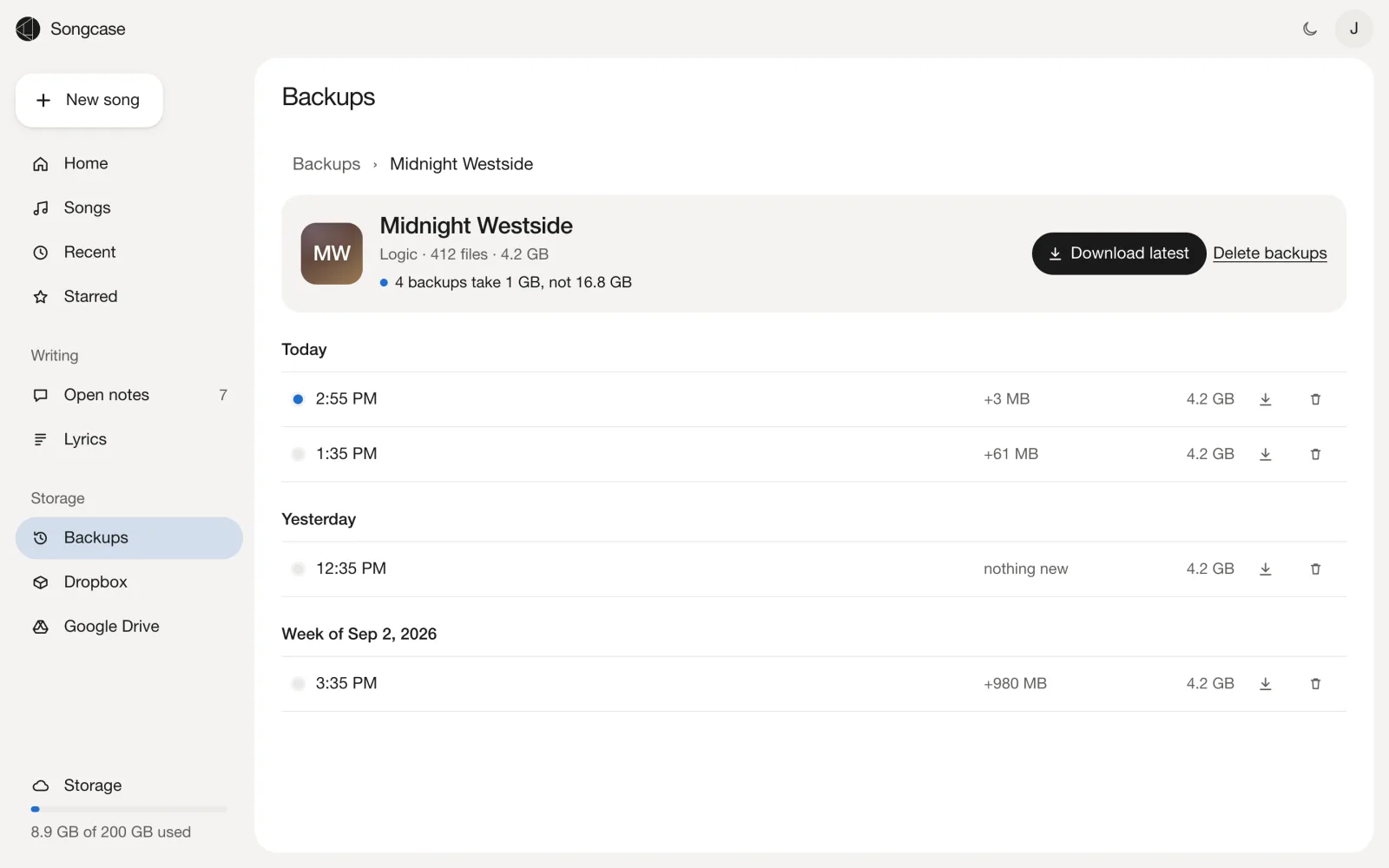
Task: Download the 2:55 PM backup
Action: click(1266, 399)
